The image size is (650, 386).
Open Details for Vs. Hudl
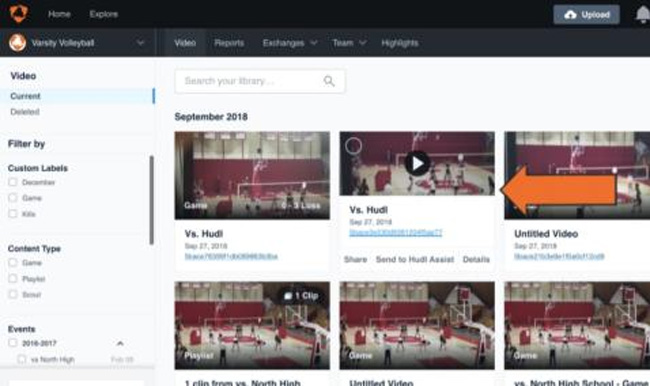point(476,260)
